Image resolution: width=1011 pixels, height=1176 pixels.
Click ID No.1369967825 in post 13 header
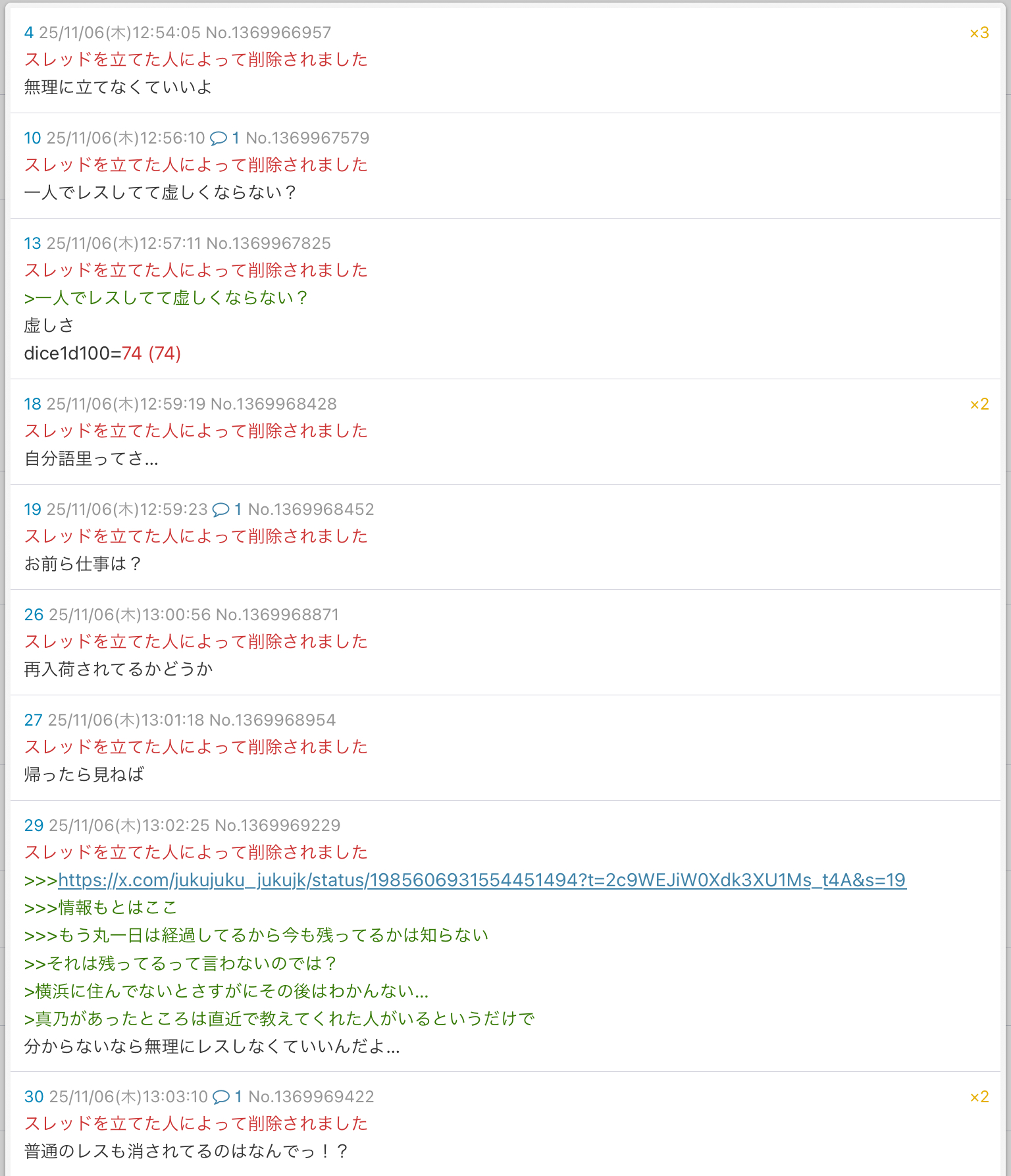[x=268, y=244]
